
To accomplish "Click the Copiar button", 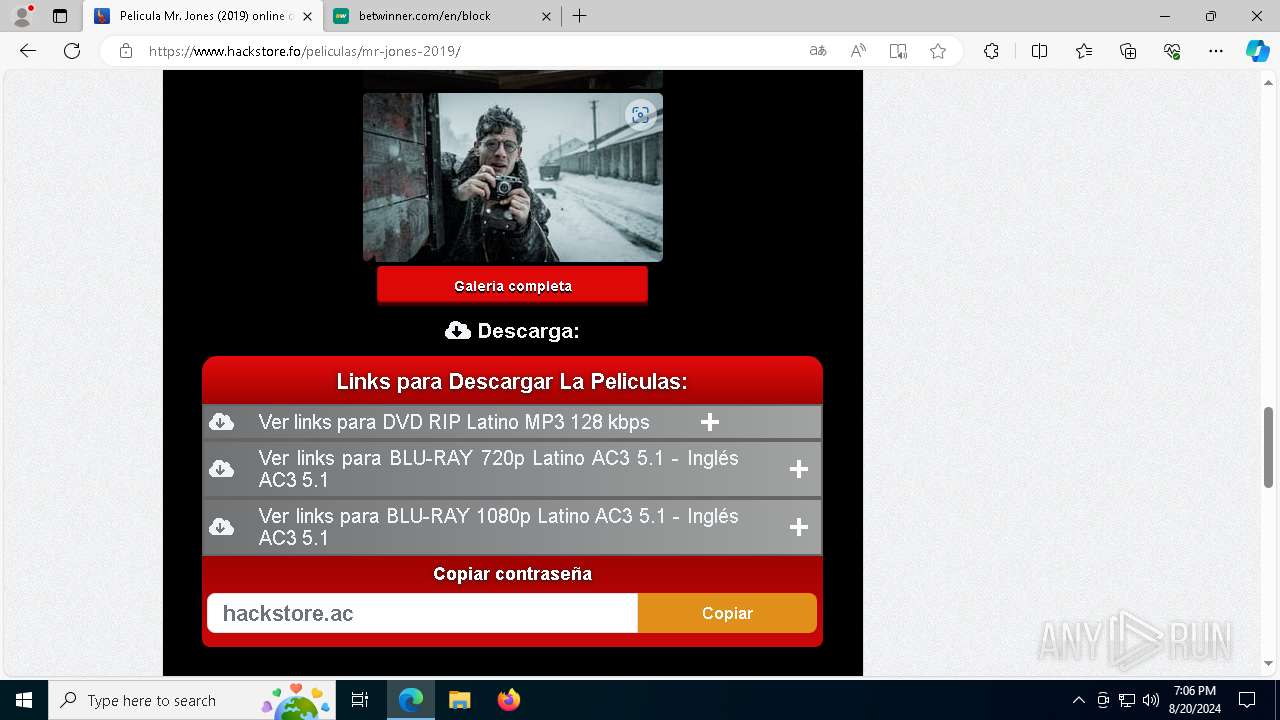I will click(x=727, y=613).
